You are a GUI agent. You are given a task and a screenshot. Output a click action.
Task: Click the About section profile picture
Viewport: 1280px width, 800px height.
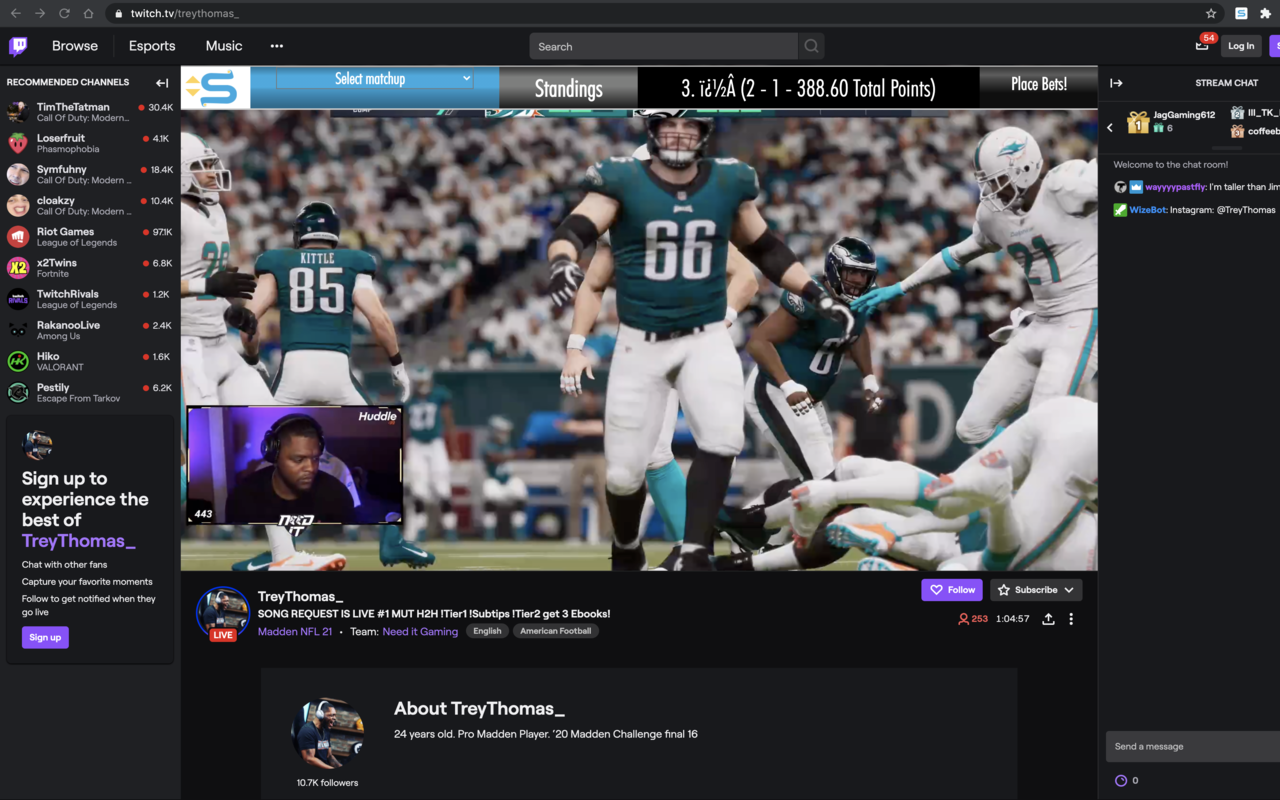(327, 734)
